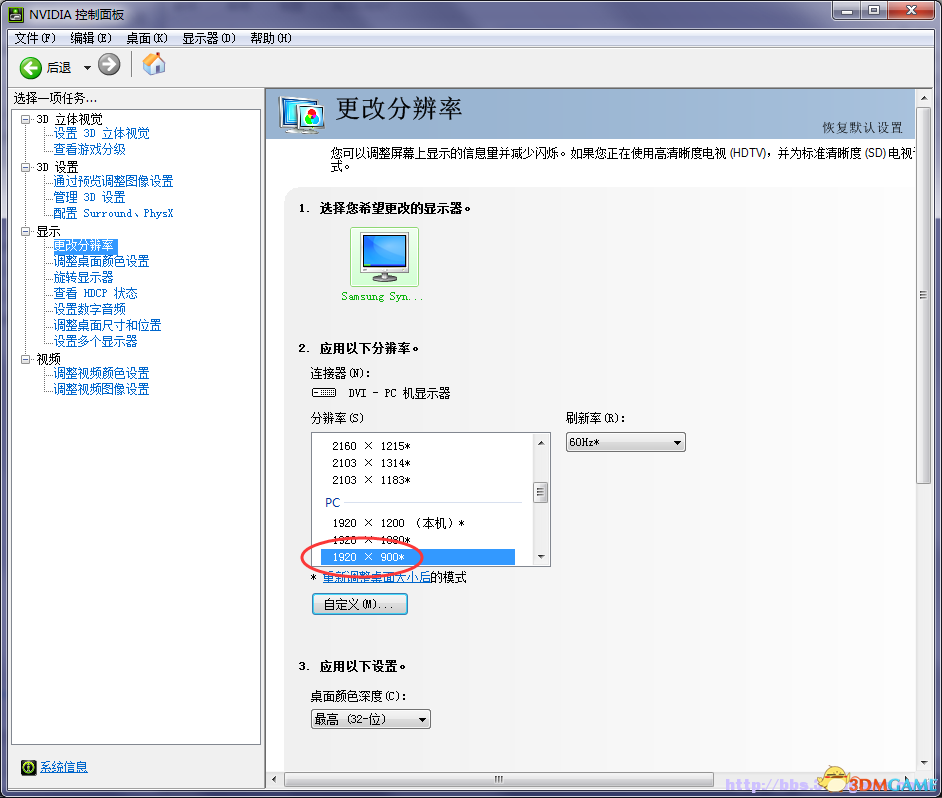Select resolution 1920 × 900
This screenshot has height=798, width=942.
418,557
